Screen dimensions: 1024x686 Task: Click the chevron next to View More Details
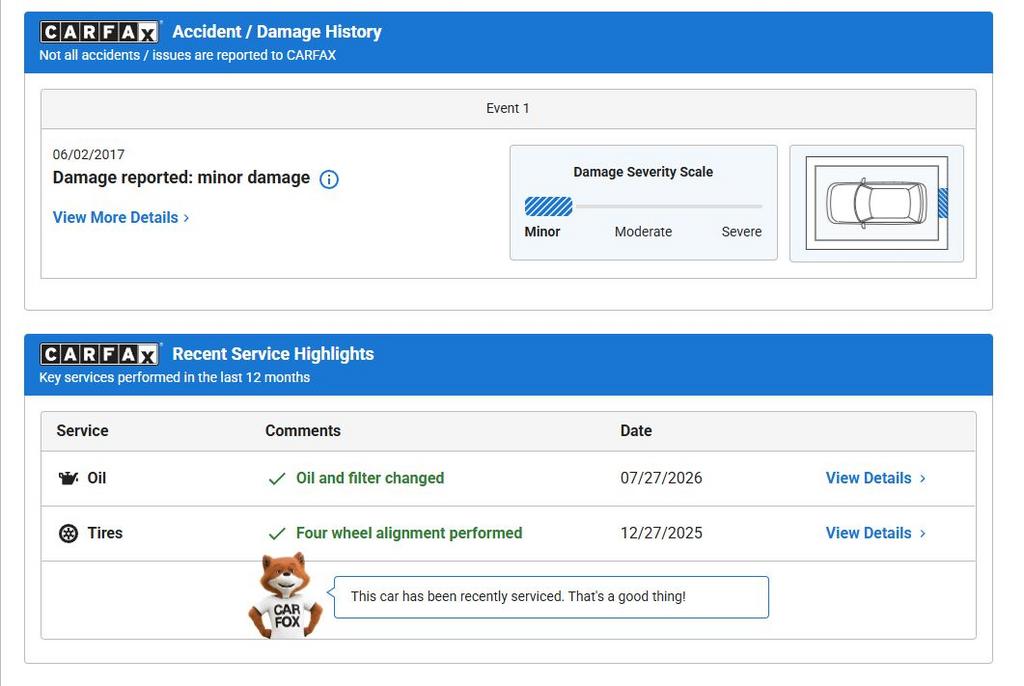pos(186,218)
